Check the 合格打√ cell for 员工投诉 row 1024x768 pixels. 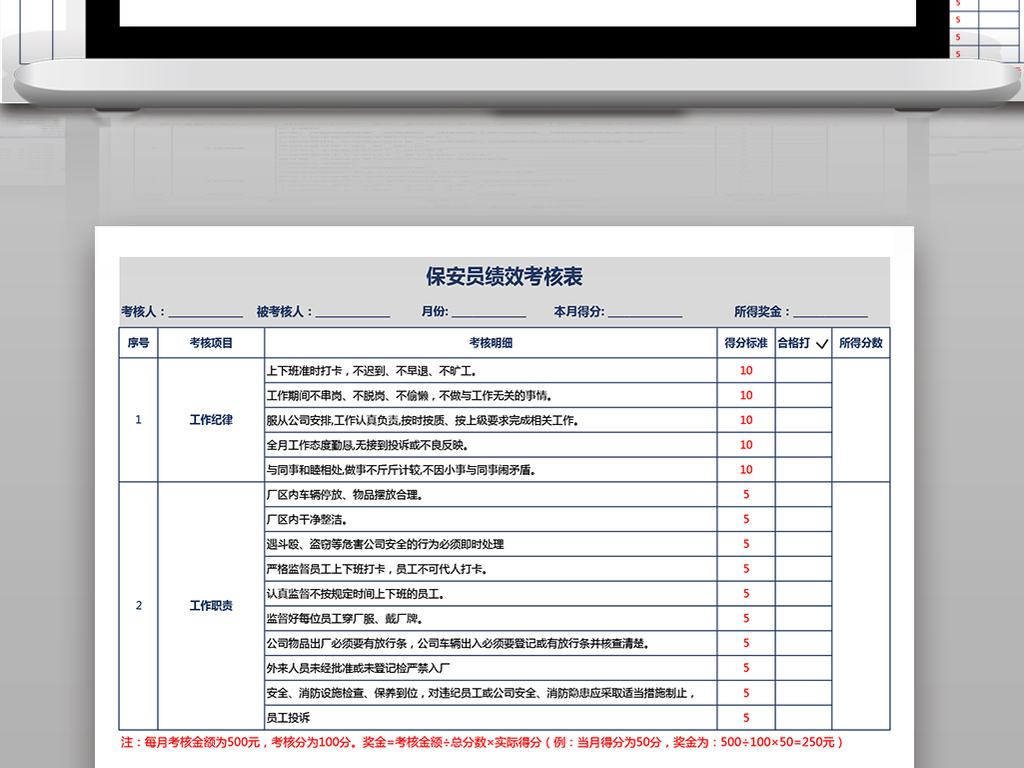(802, 716)
